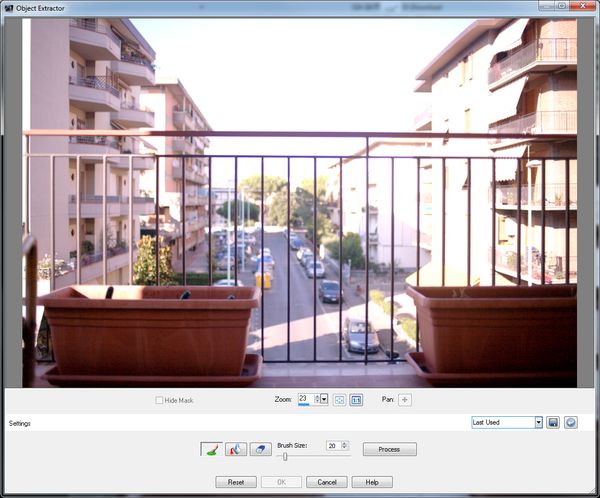The width and height of the screenshot is (600, 498).
Task: Click the 100% actual size zoom icon
Action: pos(355,400)
